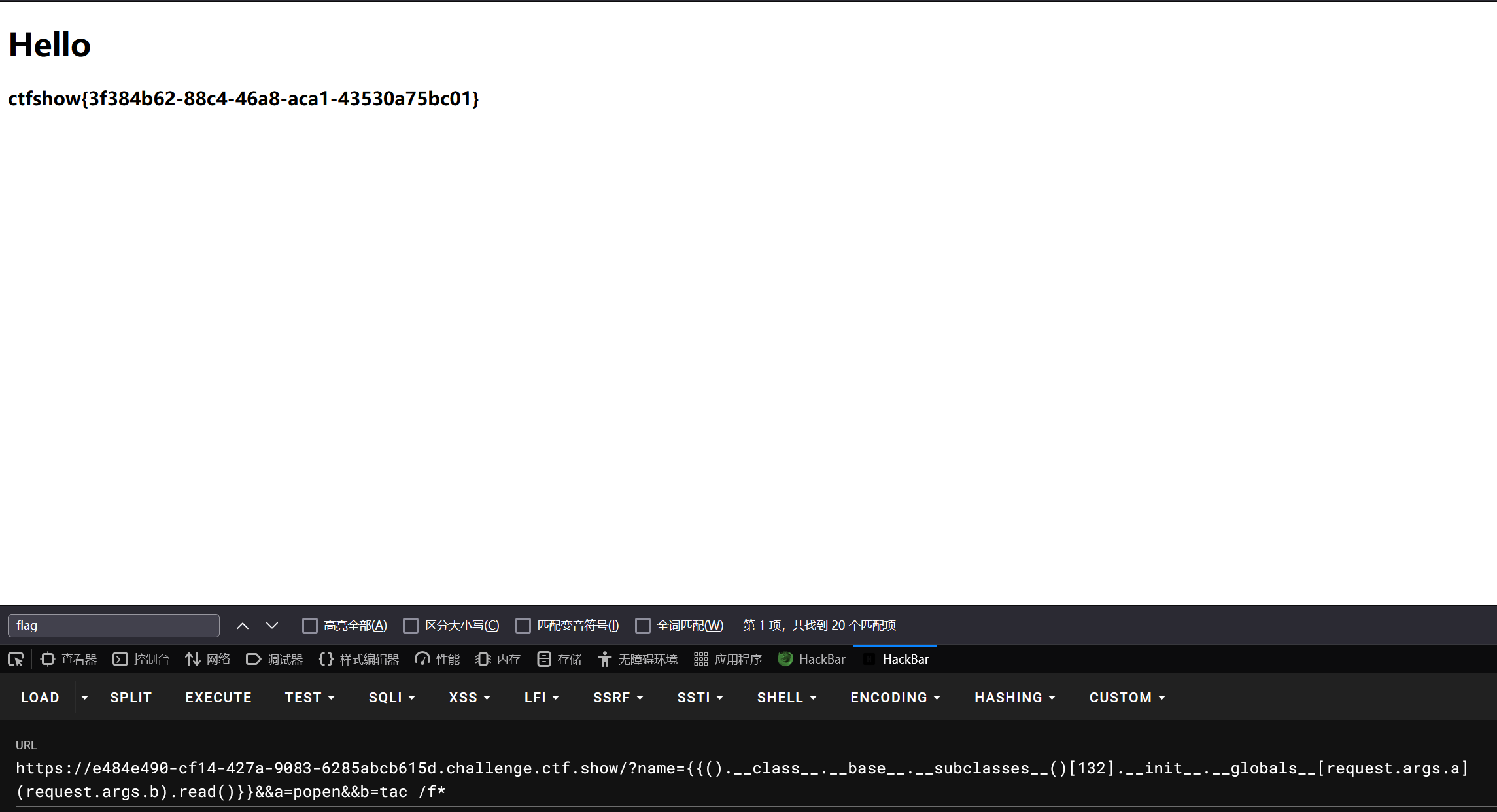The image size is (1497, 812).
Task: Expand the ENCODING dropdown menu
Action: (895, 698)
